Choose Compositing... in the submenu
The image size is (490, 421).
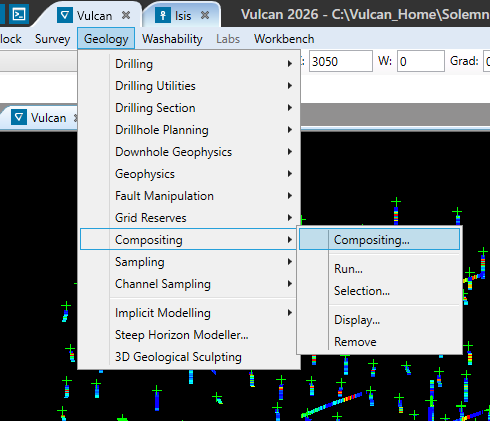tap(379, 239)
